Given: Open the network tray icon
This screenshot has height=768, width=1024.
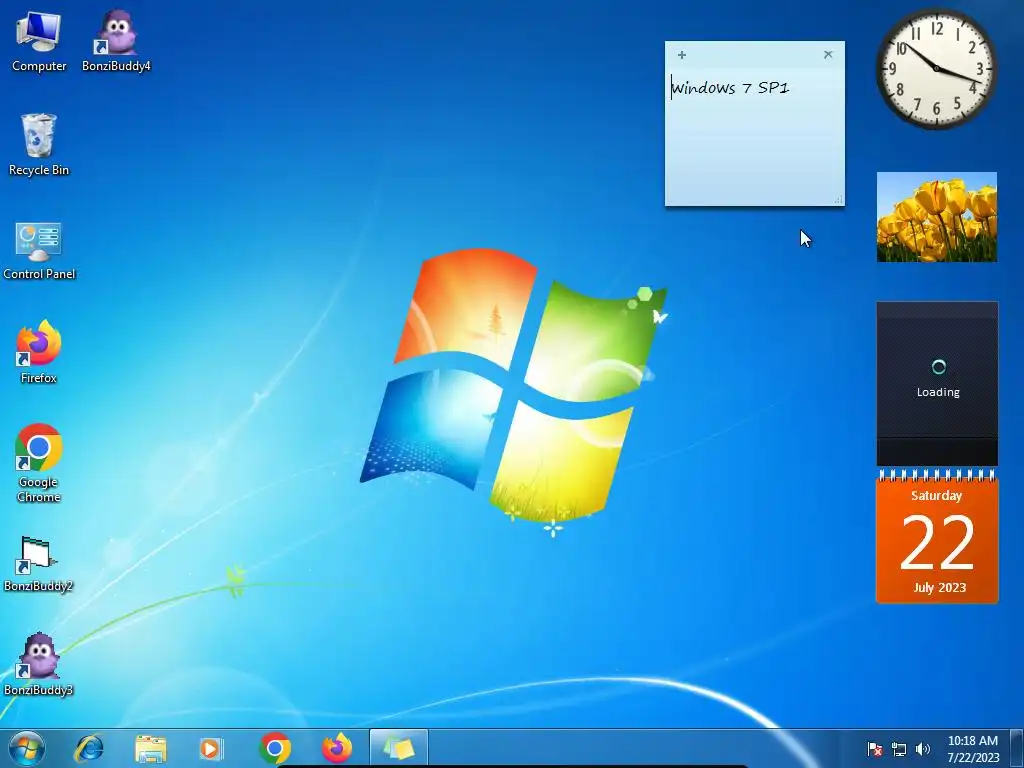Looking at the screenshot, I should pos(899,749).
